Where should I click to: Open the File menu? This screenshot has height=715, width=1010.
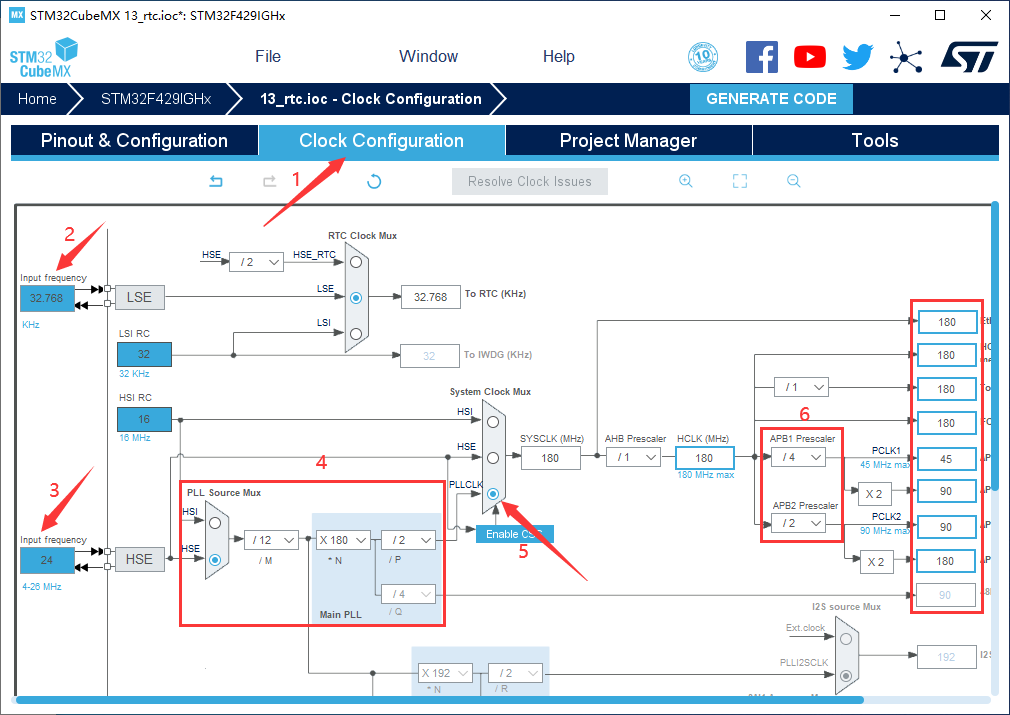[268, 57]
